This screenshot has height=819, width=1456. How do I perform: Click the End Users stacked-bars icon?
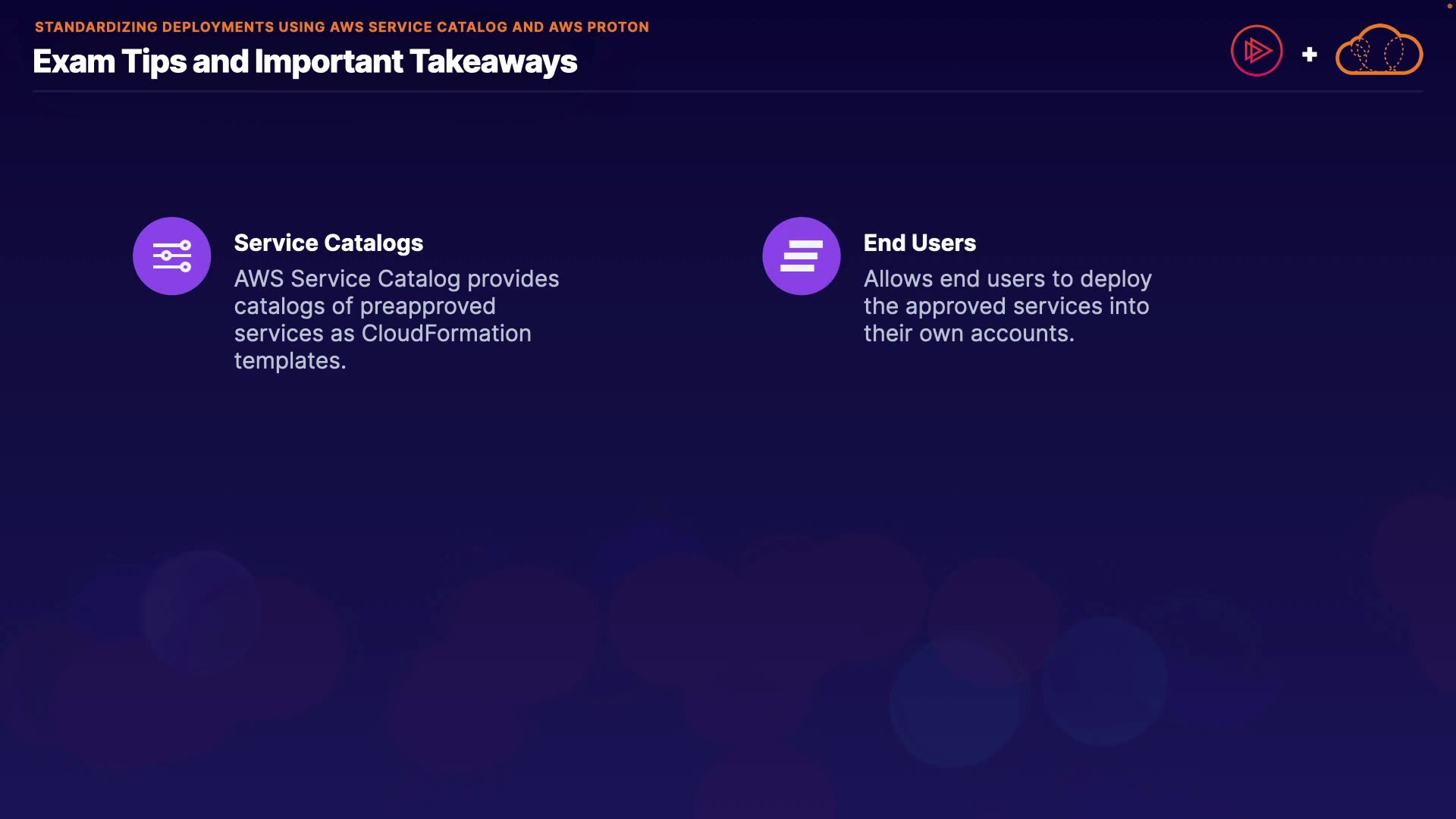[802, 256]
